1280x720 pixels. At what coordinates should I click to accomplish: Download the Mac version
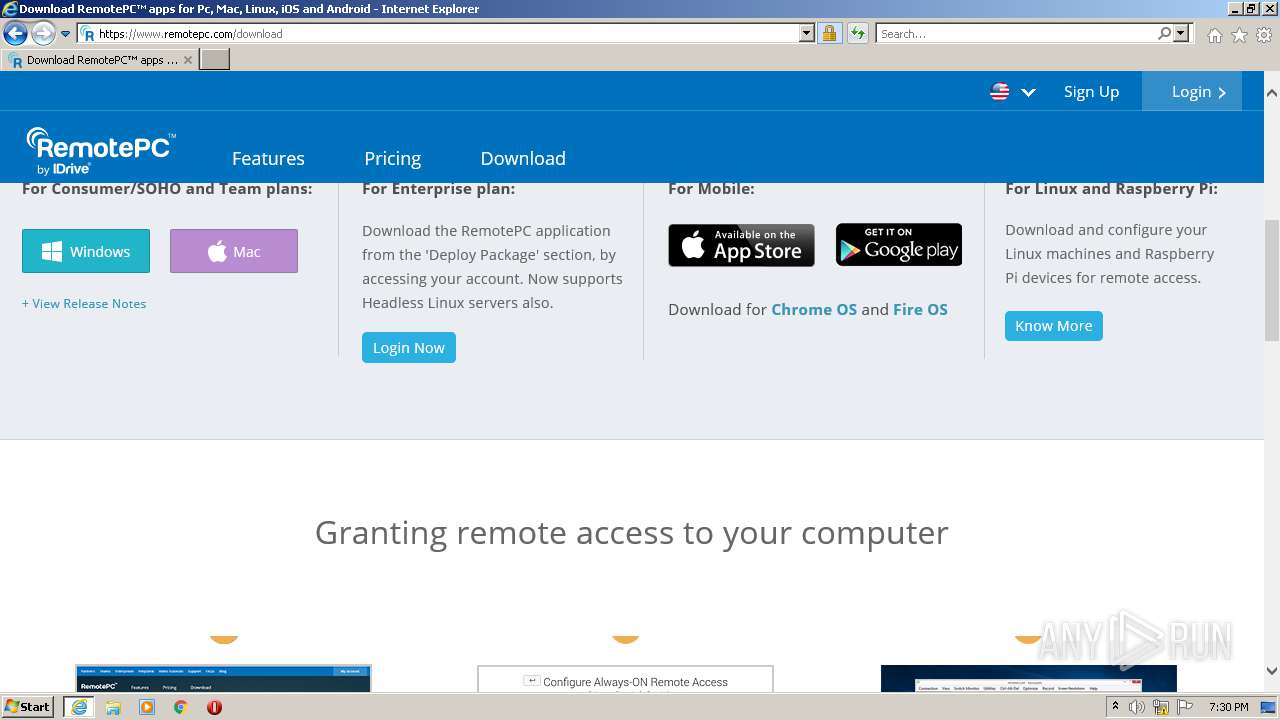(x=234, y=251)
